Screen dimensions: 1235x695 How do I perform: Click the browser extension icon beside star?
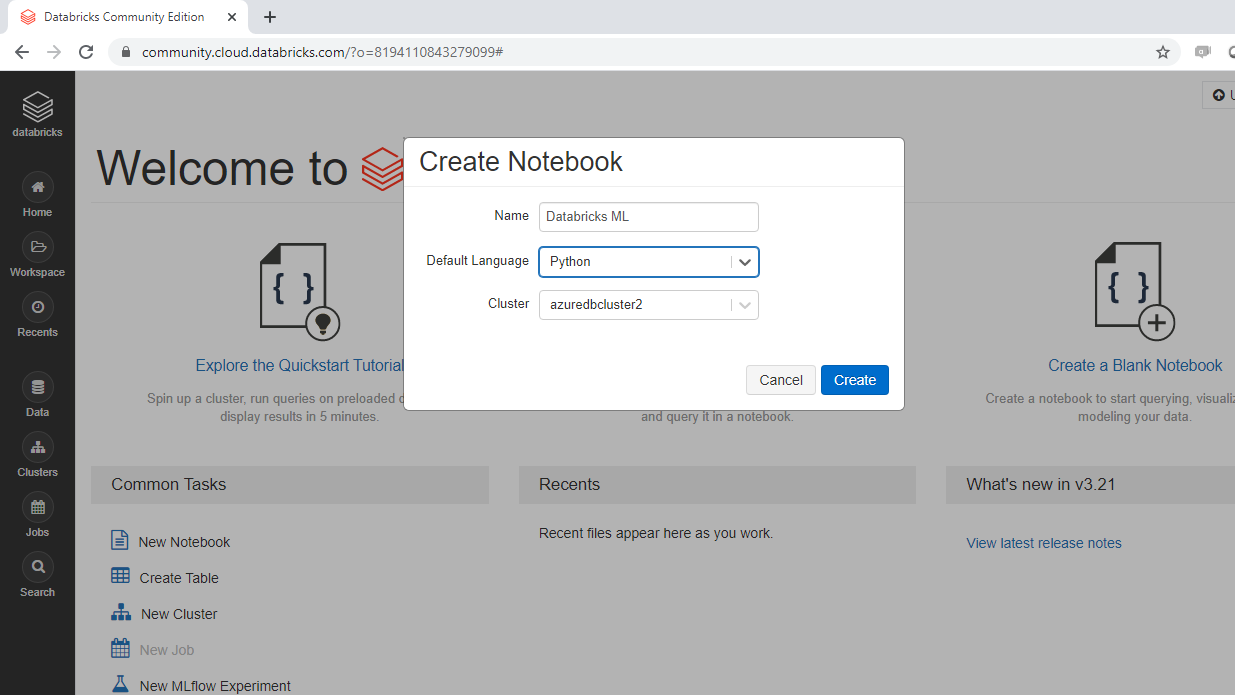[1203, 52]
